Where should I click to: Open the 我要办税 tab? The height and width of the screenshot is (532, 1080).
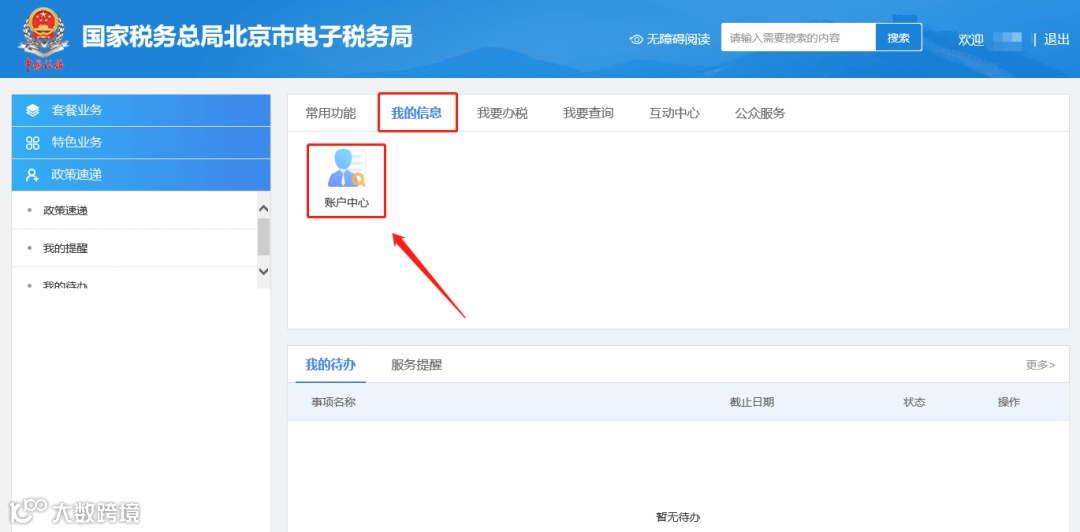click(502, 113)
